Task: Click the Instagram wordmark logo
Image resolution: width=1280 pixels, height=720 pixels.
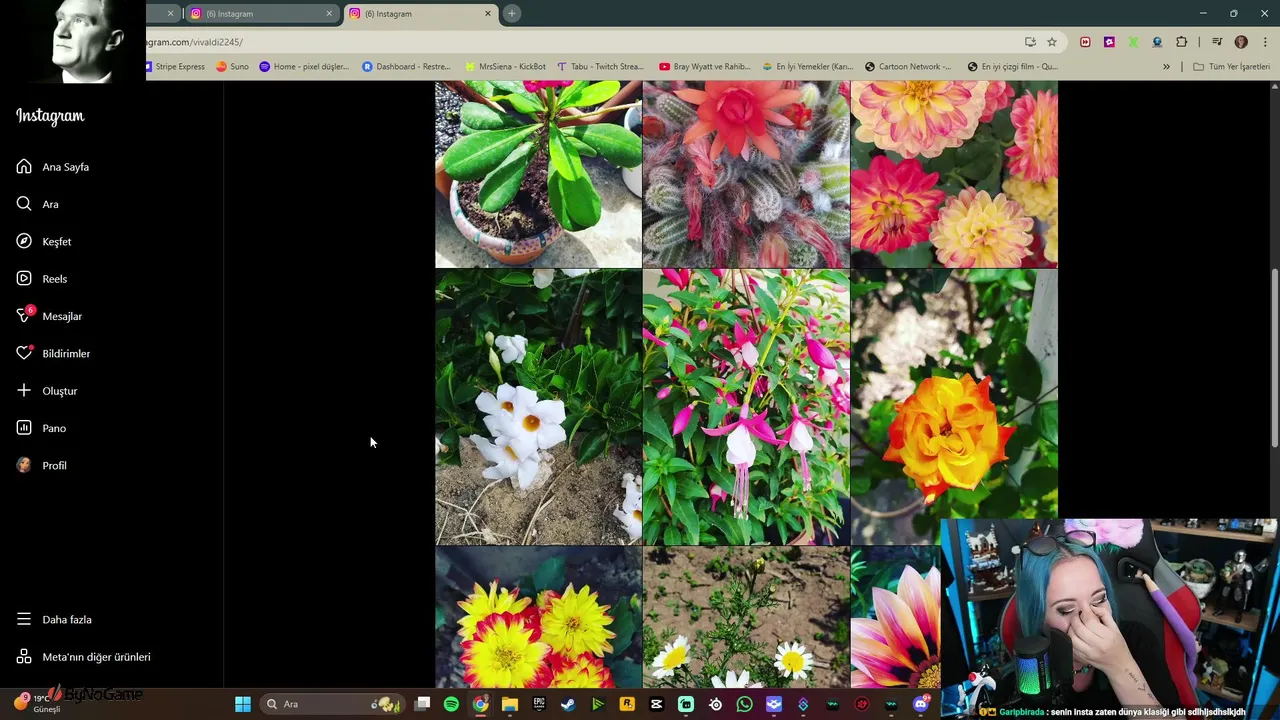Action: 50,116
